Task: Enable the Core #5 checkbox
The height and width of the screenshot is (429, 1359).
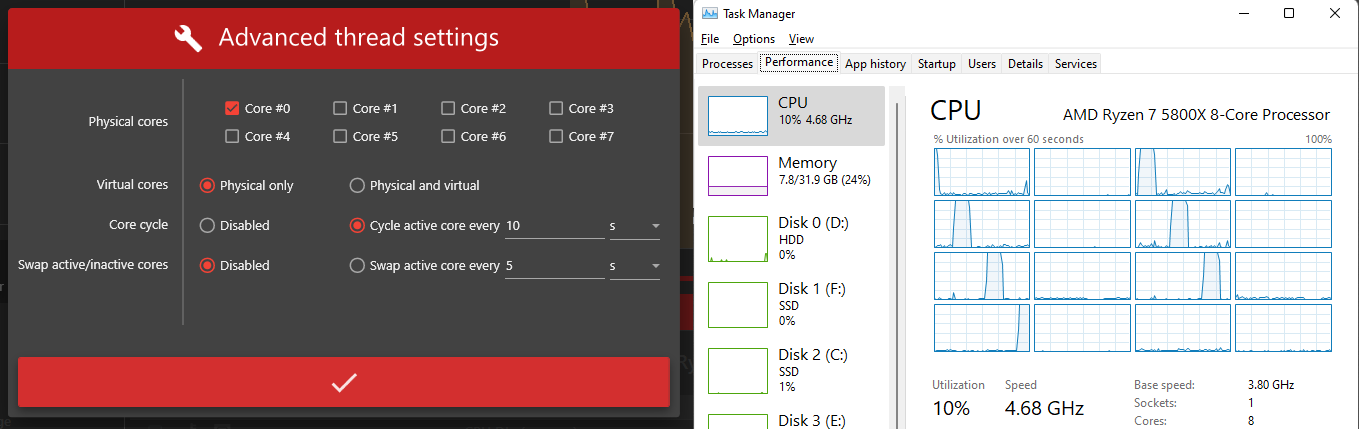Action: [340, 136]
